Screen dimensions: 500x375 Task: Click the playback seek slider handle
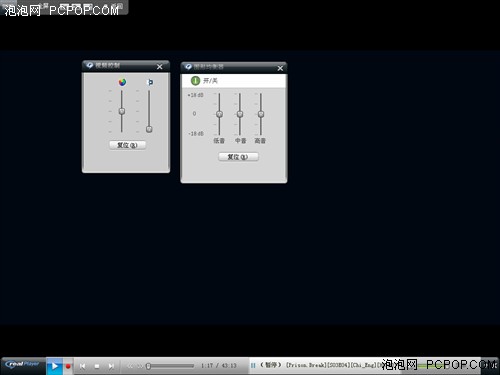coord(148,366)
